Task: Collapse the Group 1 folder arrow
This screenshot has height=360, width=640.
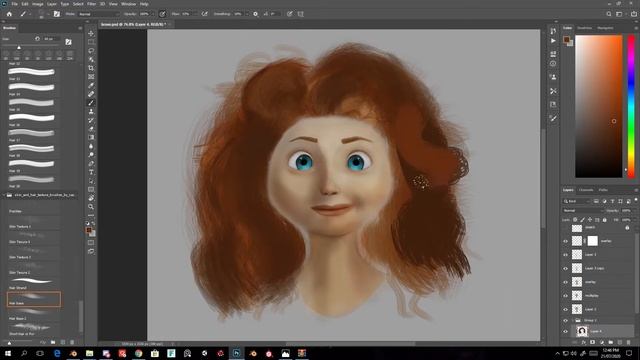Action: click(573, 320)
